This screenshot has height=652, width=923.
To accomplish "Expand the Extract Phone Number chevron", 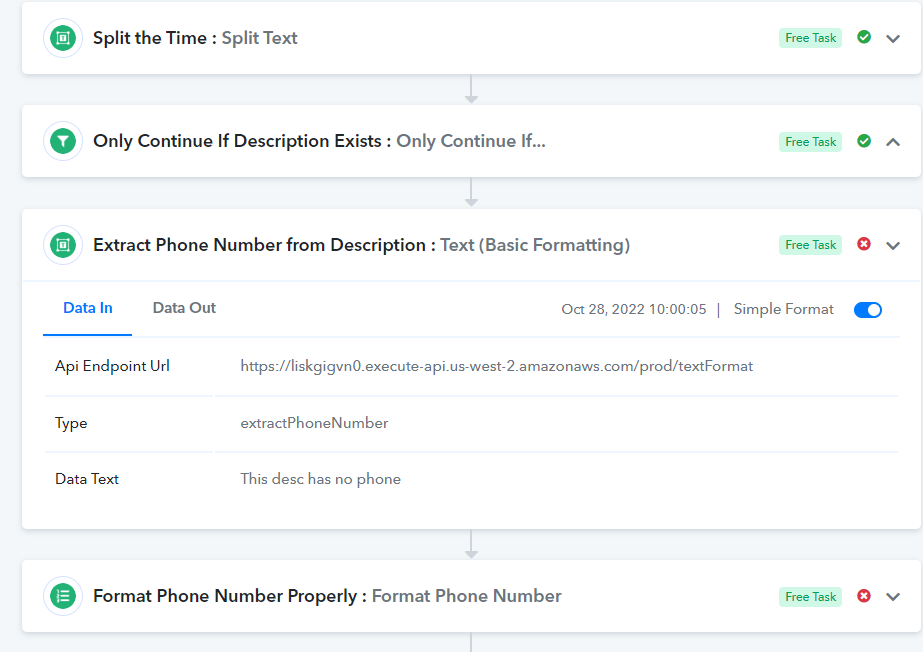I will click(893, 245).
